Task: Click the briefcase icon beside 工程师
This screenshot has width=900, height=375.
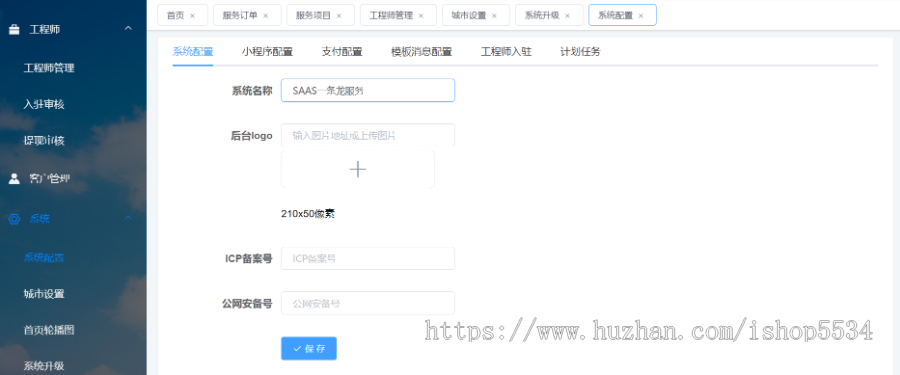Action: click(14, 29)
